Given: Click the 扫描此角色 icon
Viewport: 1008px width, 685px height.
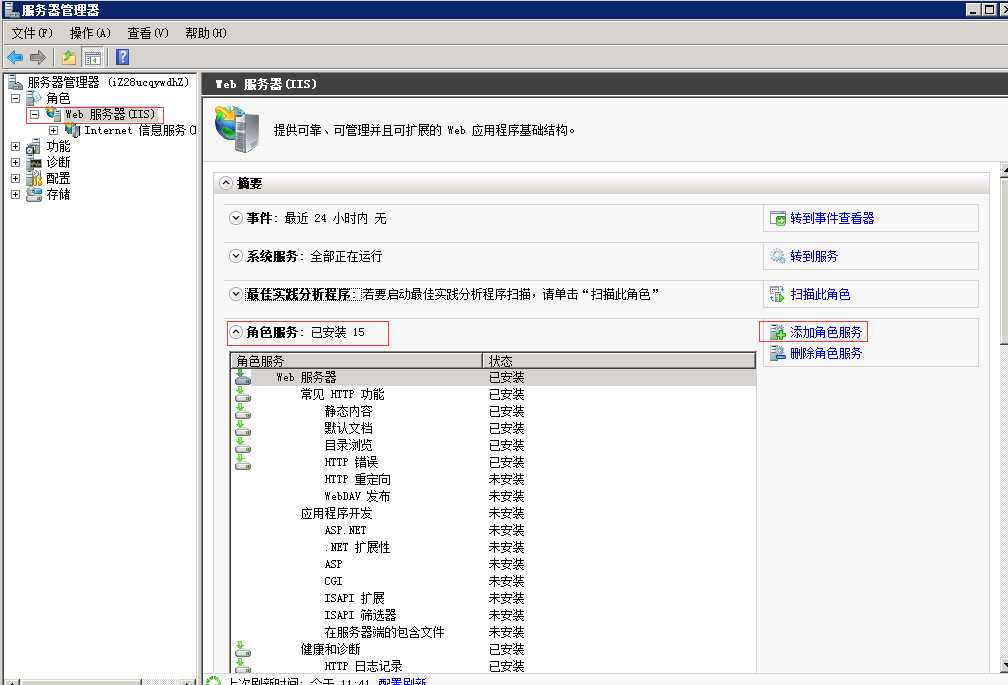Looking at the screenshot, I should [x=777, y=294].
